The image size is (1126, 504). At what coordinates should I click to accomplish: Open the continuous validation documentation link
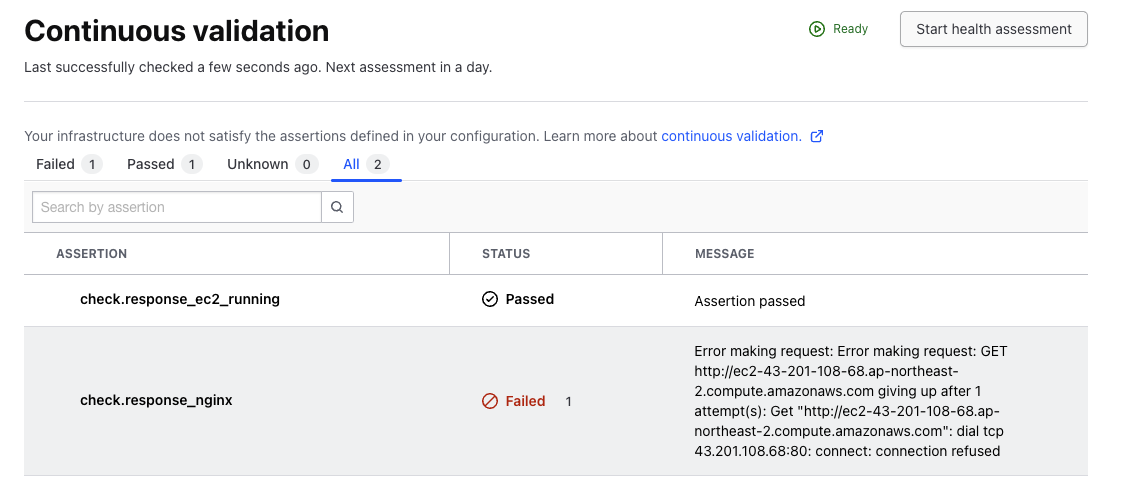tap(731, 136)
